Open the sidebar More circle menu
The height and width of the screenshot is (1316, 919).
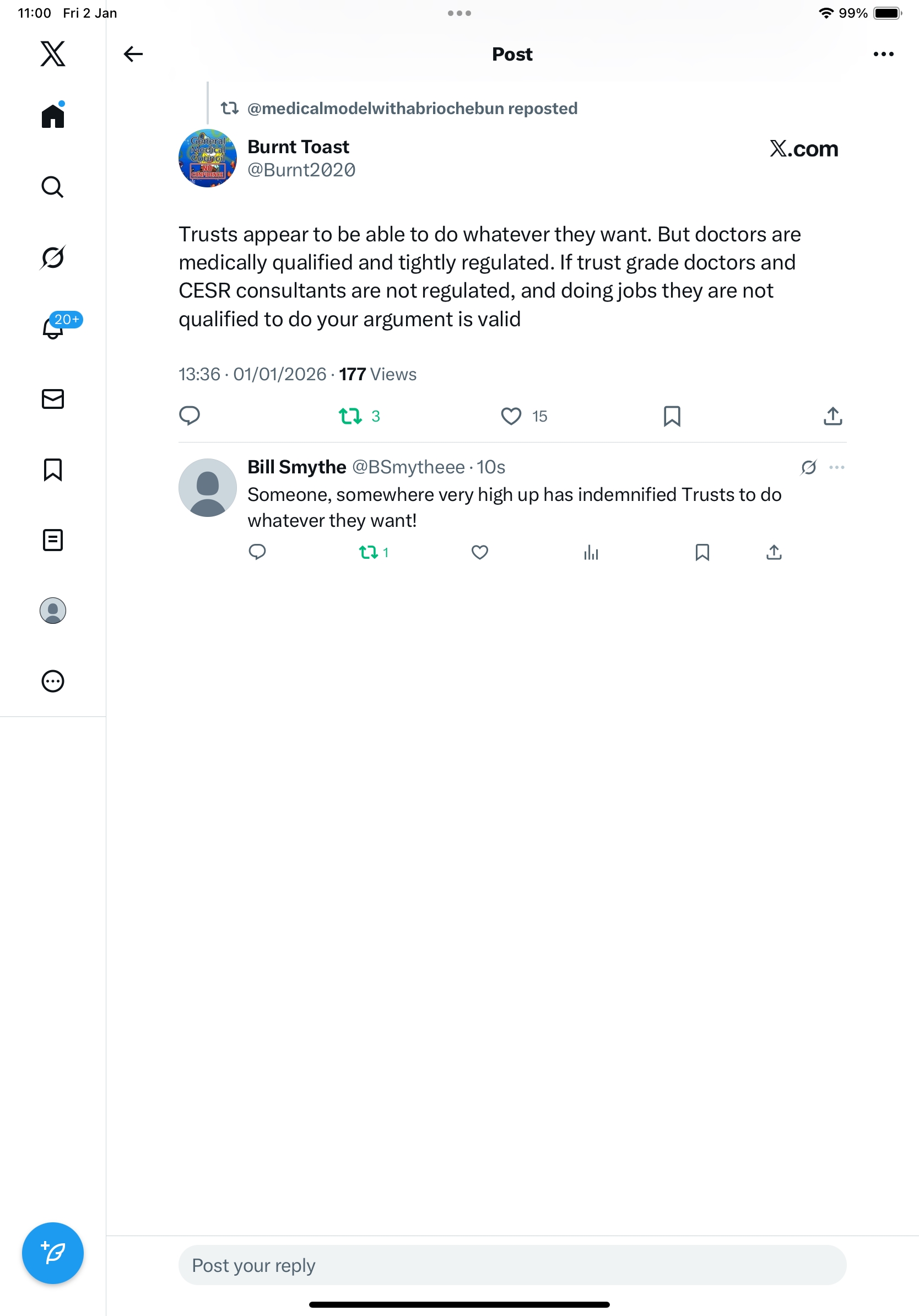click(x=53, y=682)
